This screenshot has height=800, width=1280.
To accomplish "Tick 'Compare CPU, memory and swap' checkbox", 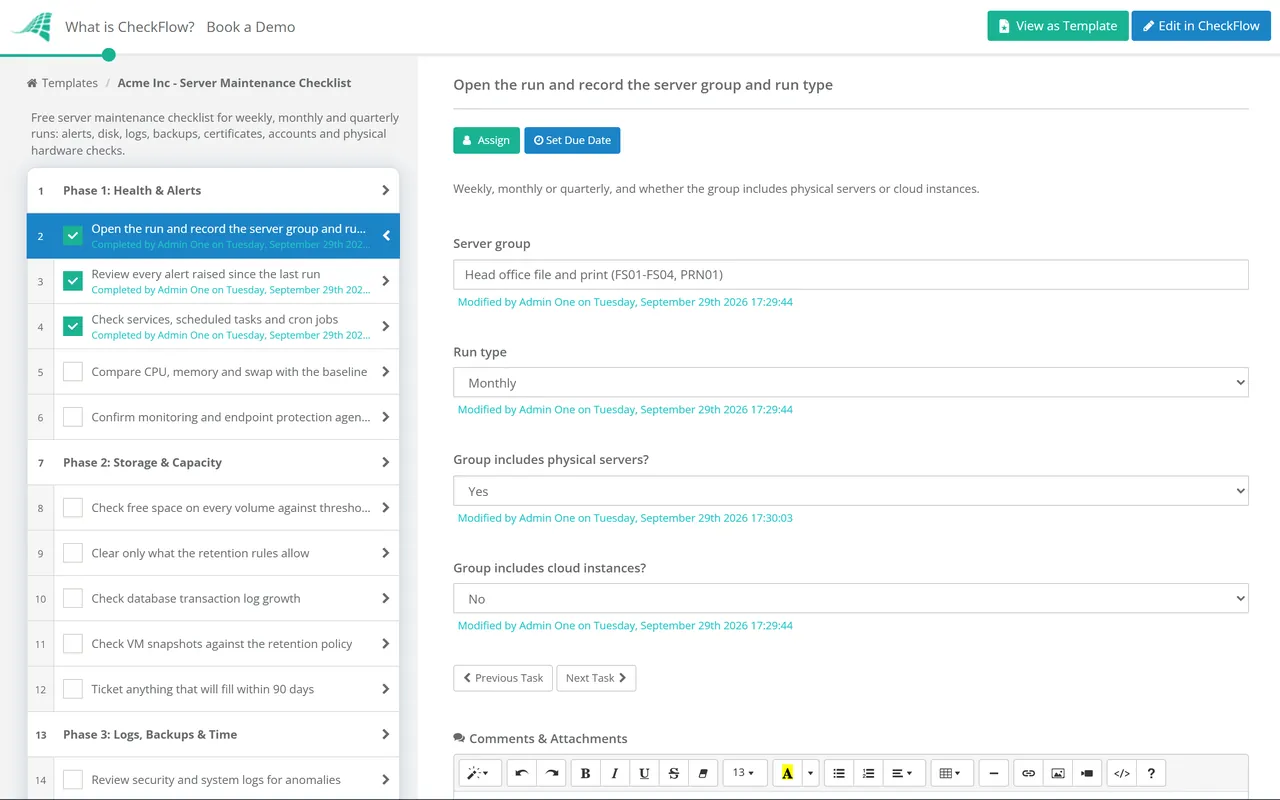I will pyautogui.click(x=73, y=372).
